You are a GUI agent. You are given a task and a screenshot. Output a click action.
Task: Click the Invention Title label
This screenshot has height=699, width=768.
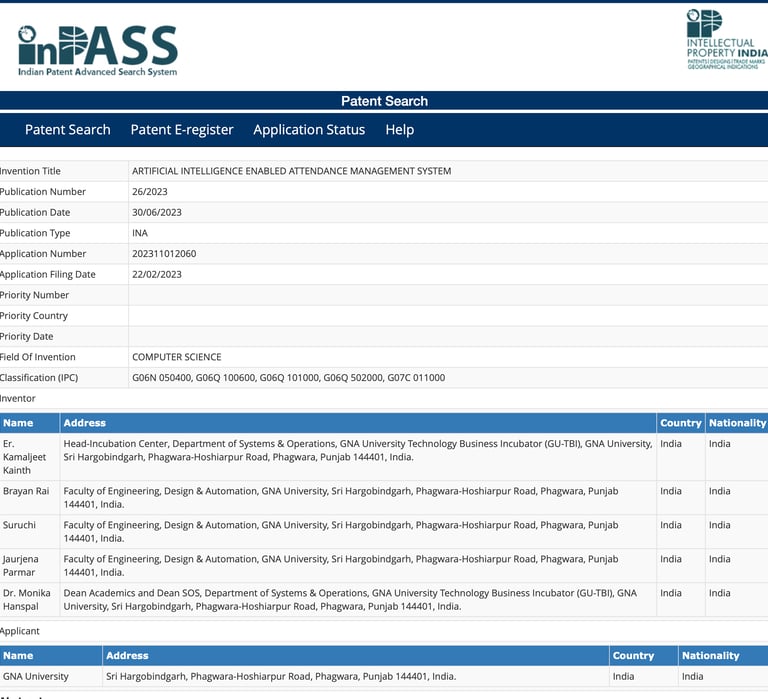(30, 171)
